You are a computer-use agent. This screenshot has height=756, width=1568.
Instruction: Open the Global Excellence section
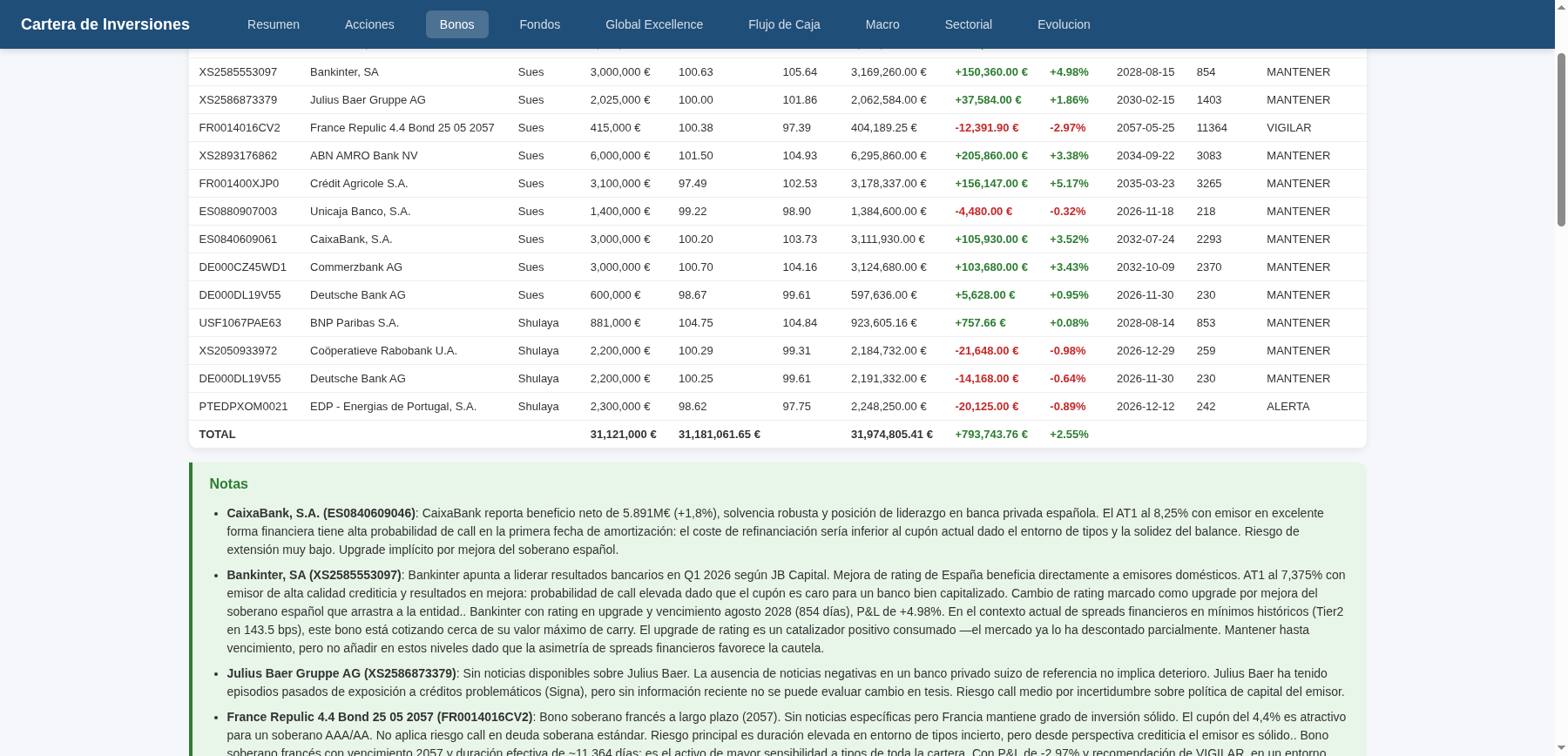(653, 24)
